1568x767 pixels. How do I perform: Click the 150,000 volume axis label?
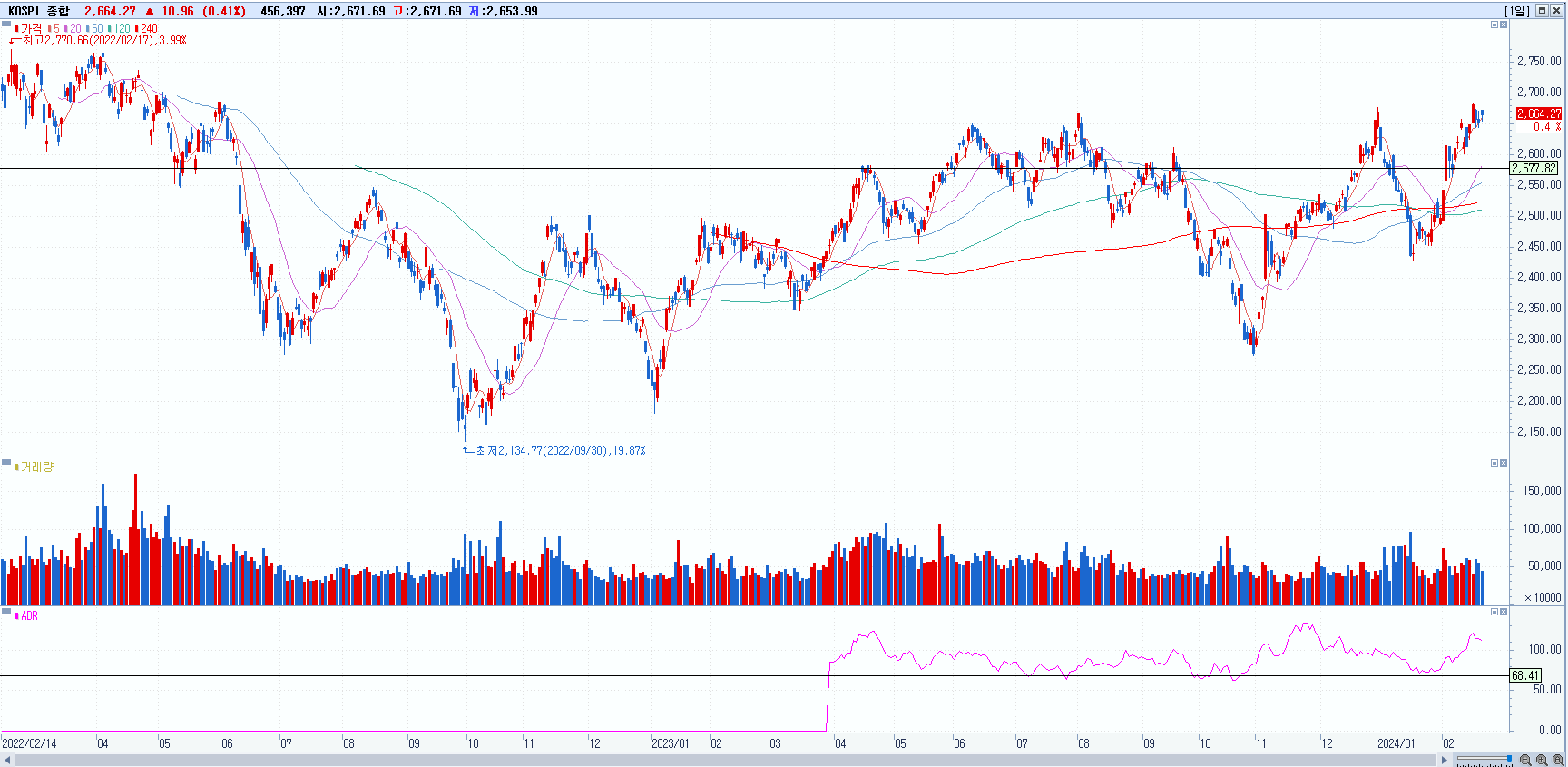1542,490
